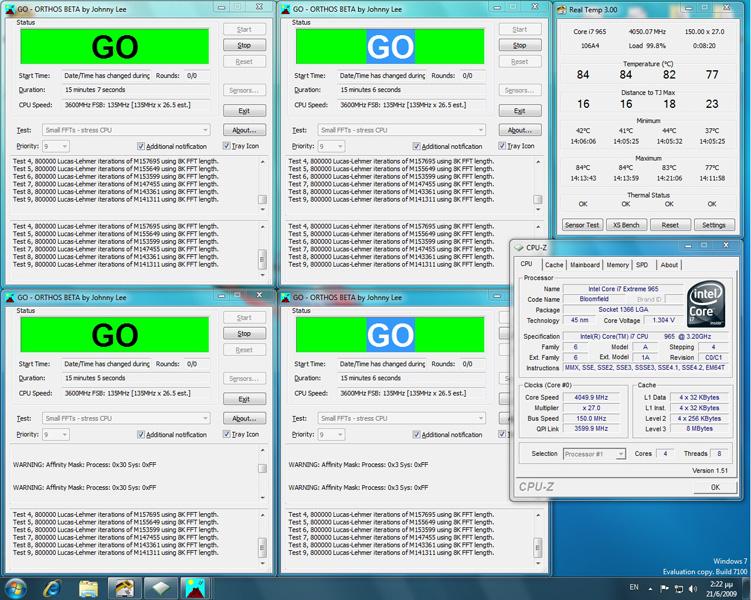The height and width of the screenshot is (600, 751).
Task: Switch to the Cache tab in CPU-Z
Action: click(x=554, y=265)
